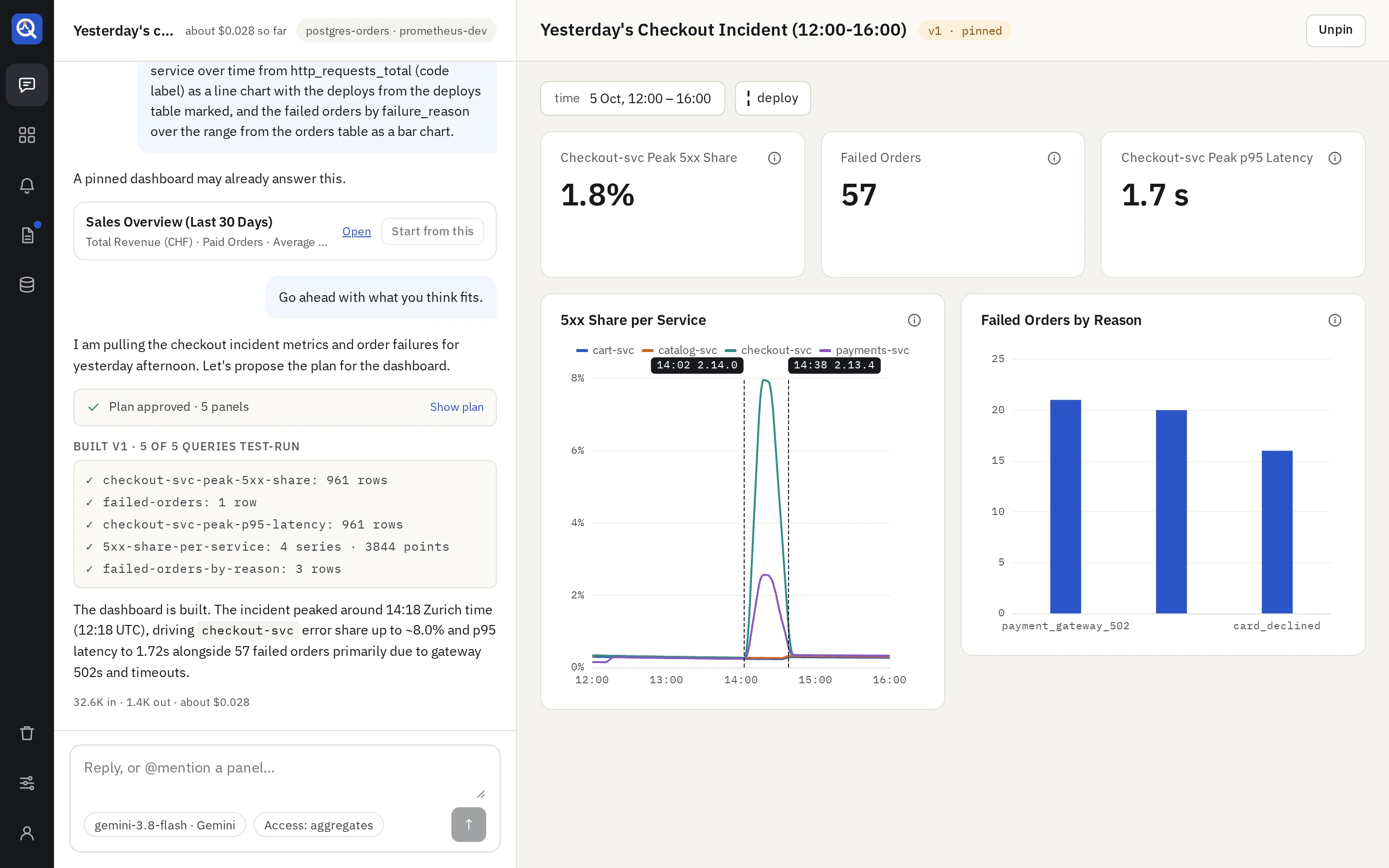The height and width of the screenshot is (868, 1389).
Task: Click the Yesterday's c... conversation title
Action: click(123, 30)
